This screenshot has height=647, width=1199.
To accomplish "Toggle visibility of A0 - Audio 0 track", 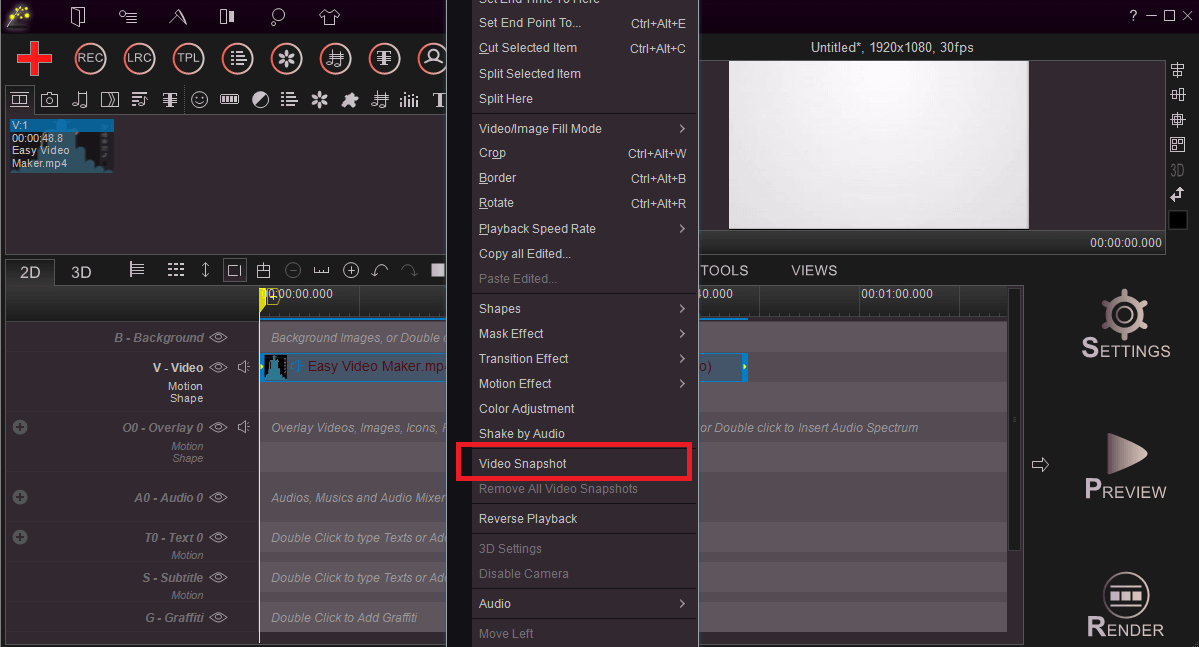I will click(x=219, y=497).
